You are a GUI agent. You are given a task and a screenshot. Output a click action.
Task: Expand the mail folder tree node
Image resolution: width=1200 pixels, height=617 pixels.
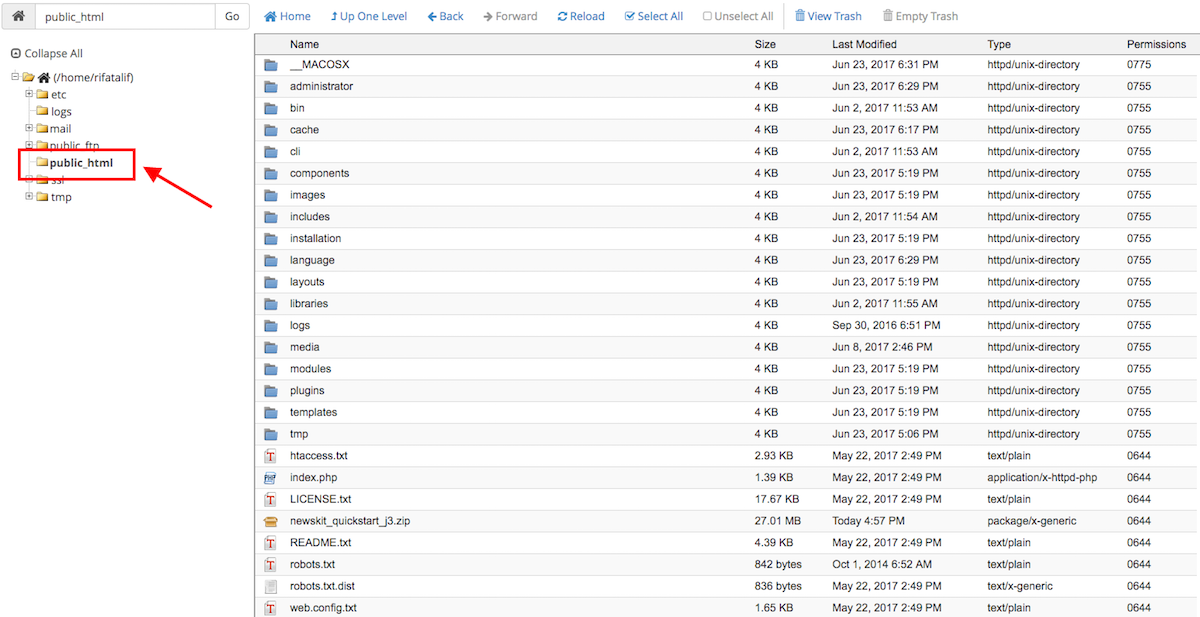[x=29, y=128]
